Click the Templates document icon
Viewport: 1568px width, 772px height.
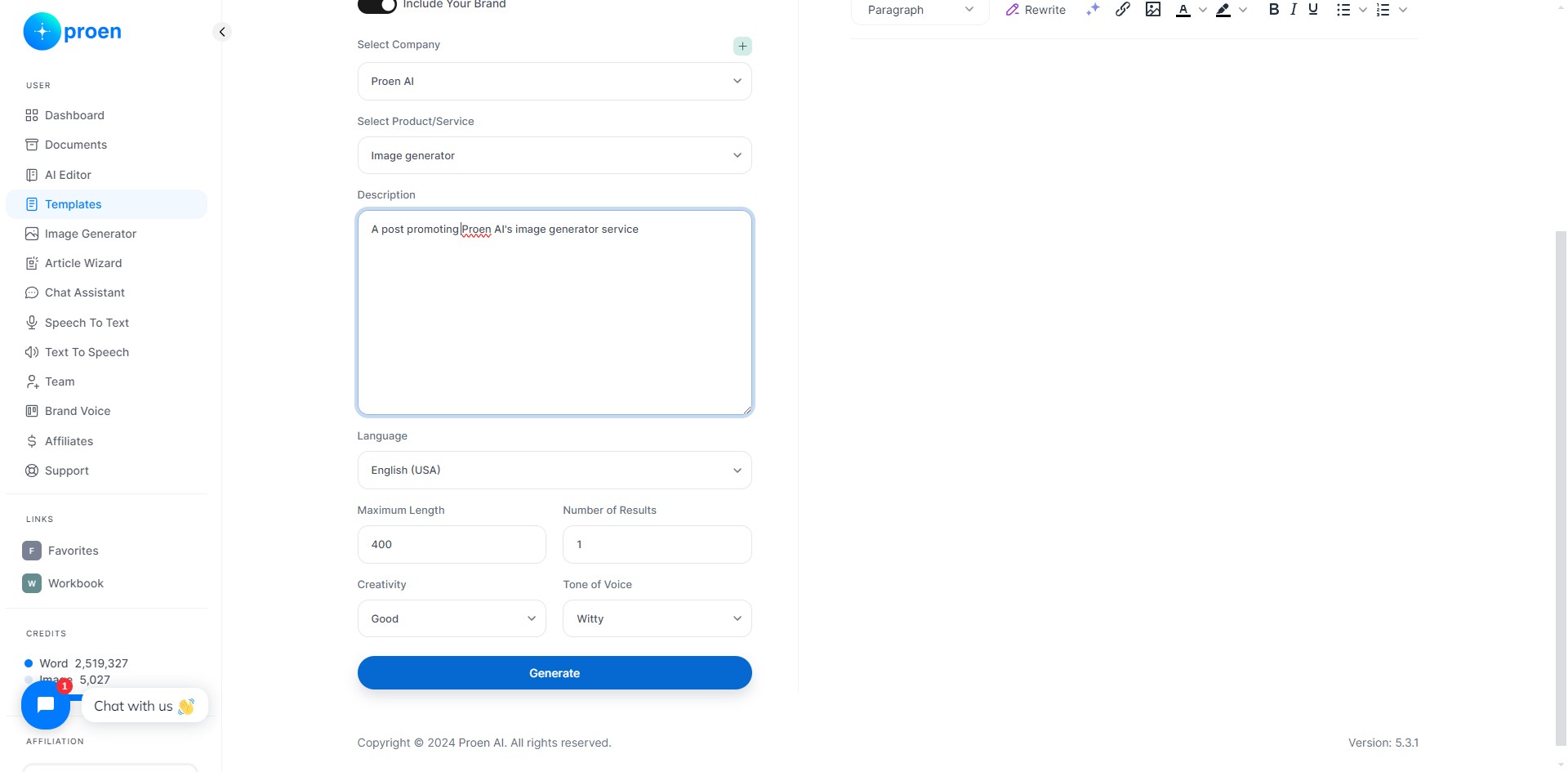(32, 204)
